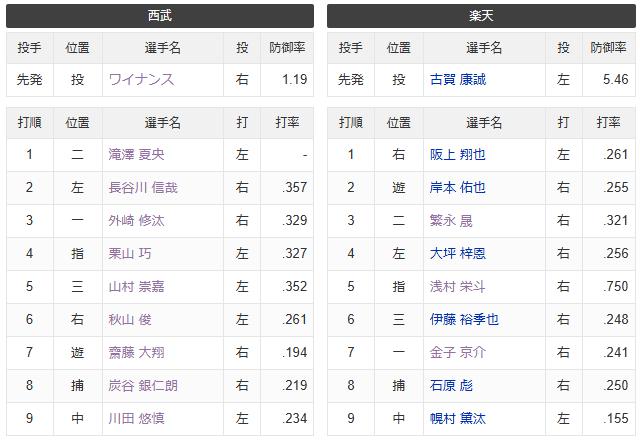Screen dimensions: 640x442
Task: Click 栗山 巧 player link
Action: pyautogui.click(x=130, y=254)
